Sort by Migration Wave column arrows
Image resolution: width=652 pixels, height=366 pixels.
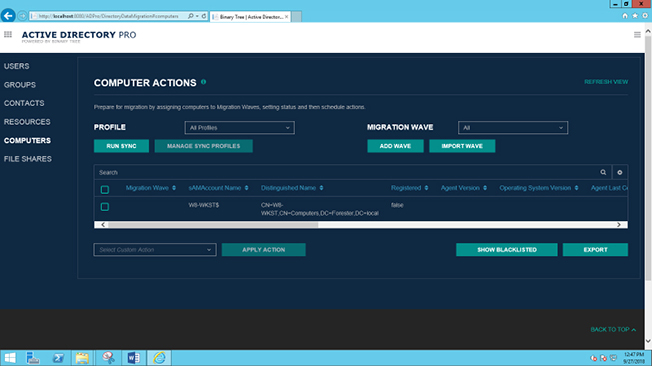click(174, 188)
